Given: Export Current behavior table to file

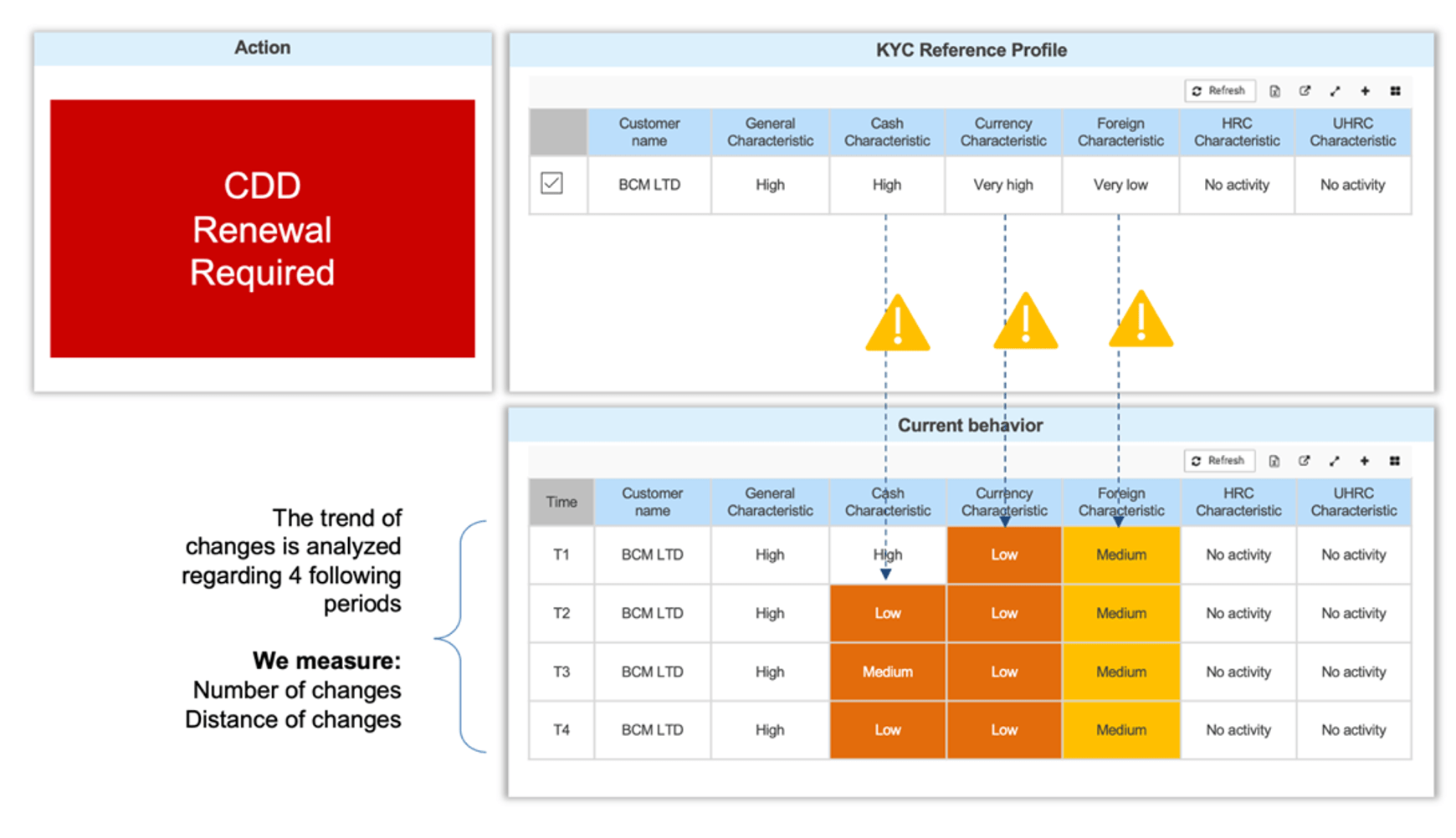Looking at the screenshot, I should click(x=1274, y=461).
